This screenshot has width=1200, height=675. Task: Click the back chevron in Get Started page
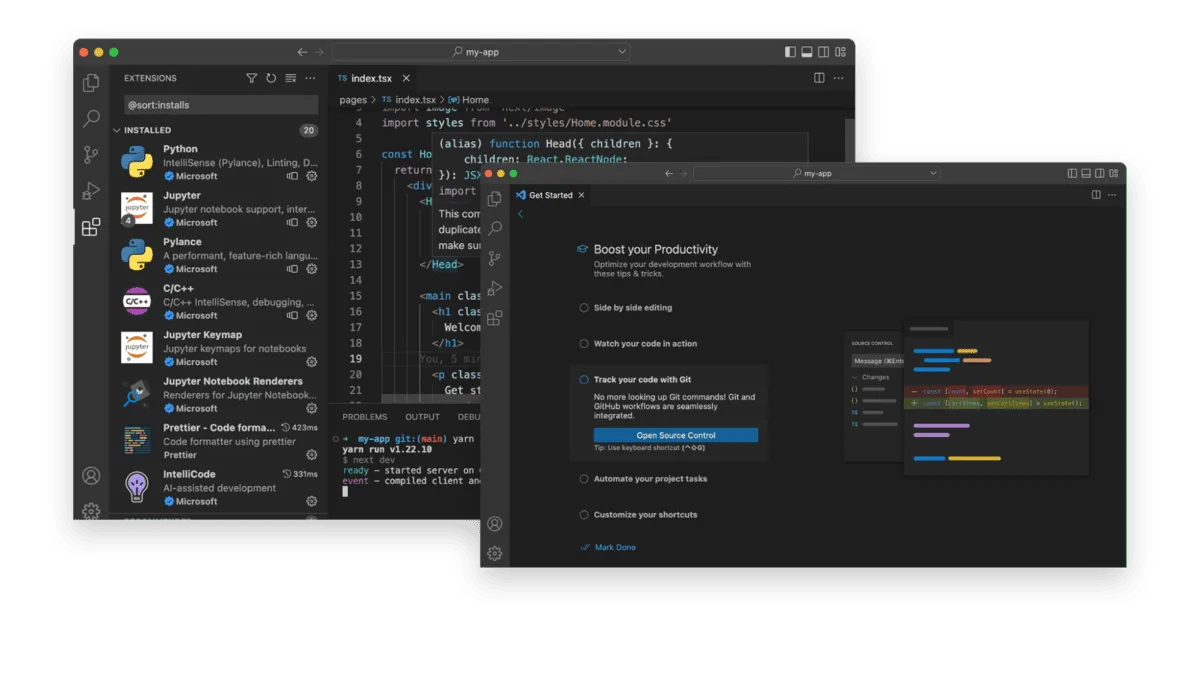tap(519, 213)
